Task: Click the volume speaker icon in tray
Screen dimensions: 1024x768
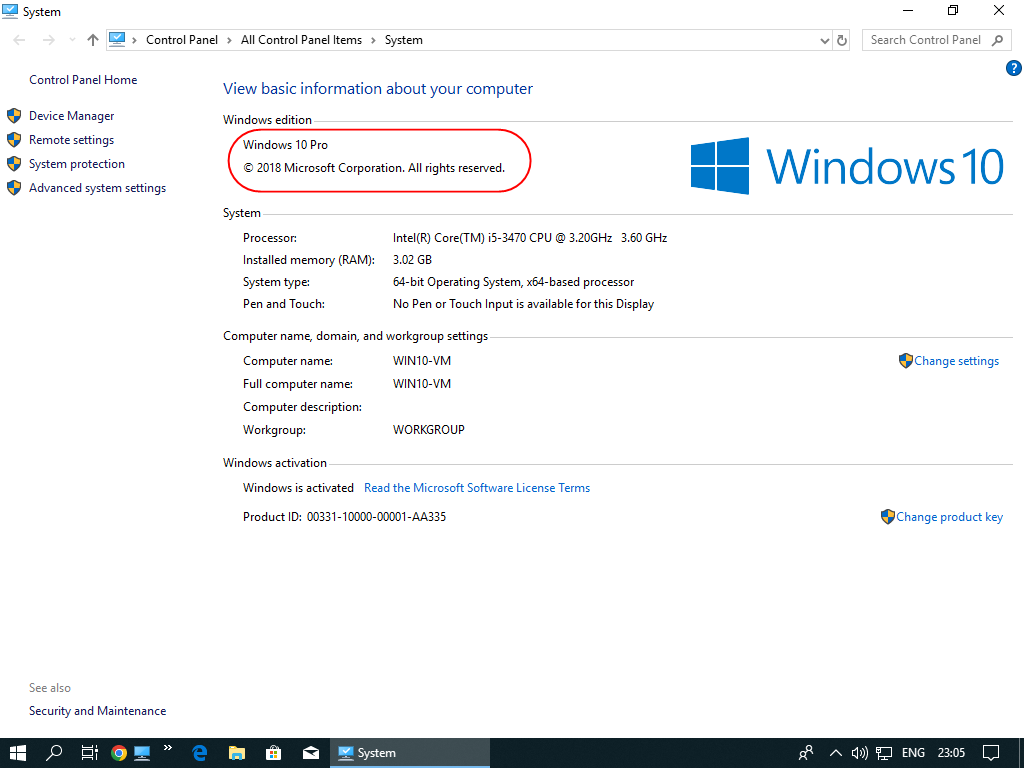Action: [859, 753]
